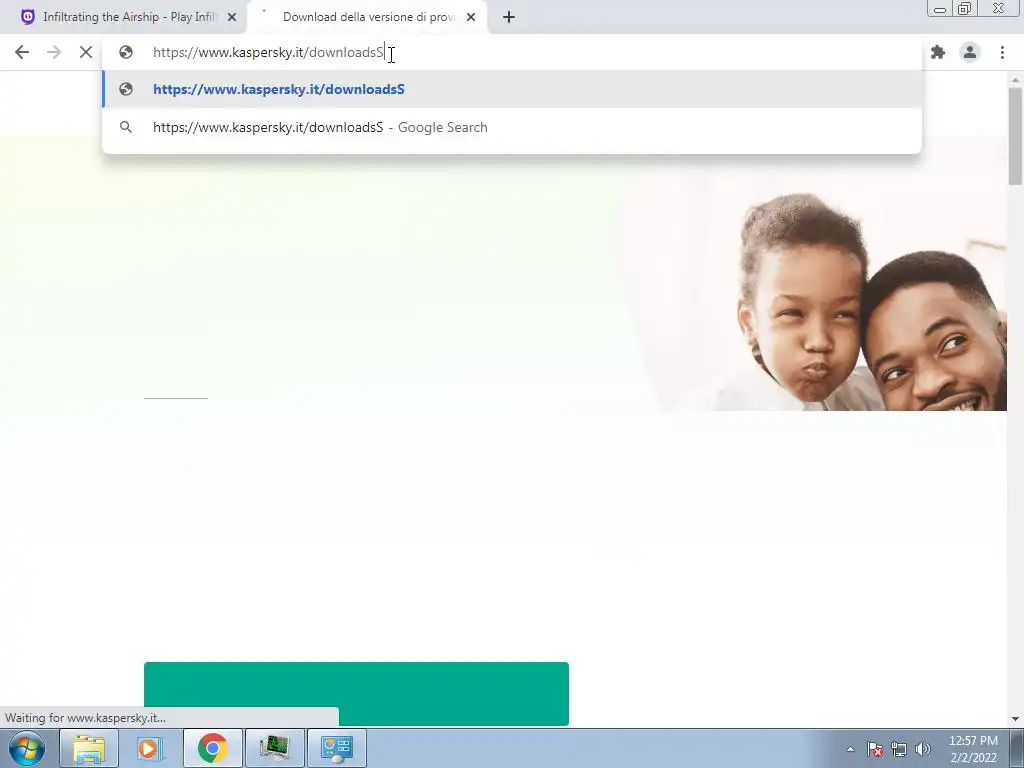Image resolution: width=1024 pixels, height=768 pixels.
Task: Launch Windows Media Player from the taskbar
Action: click(x=150, y=748)
